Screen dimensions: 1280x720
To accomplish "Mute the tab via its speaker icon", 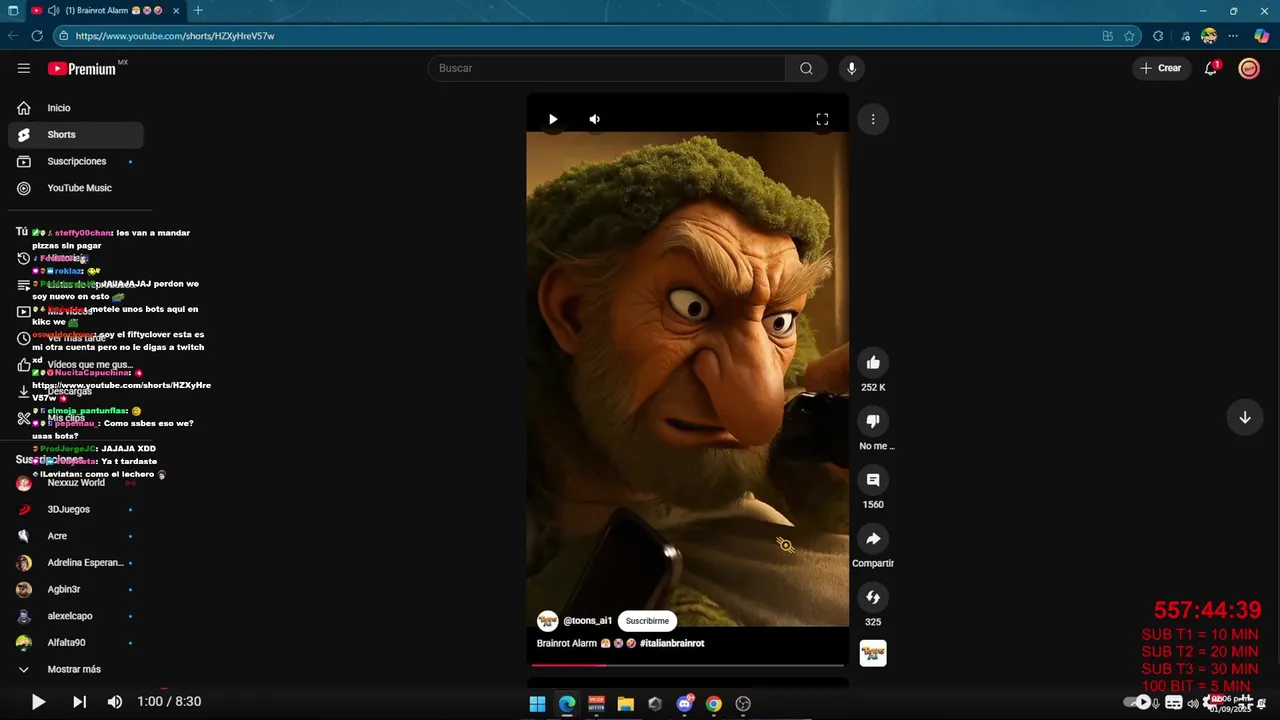I will (53, 11).
